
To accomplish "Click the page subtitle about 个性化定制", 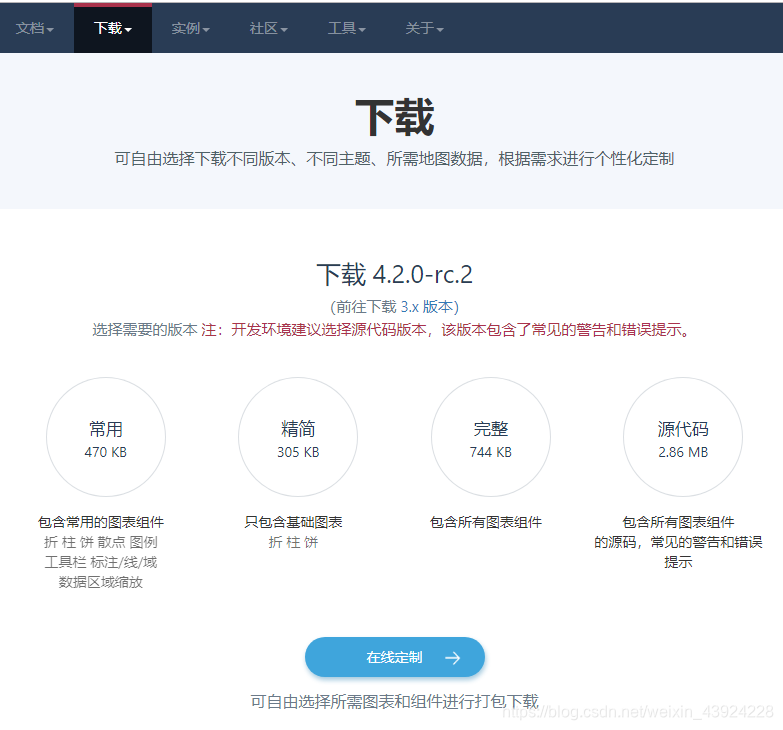I will pos(394,159).
